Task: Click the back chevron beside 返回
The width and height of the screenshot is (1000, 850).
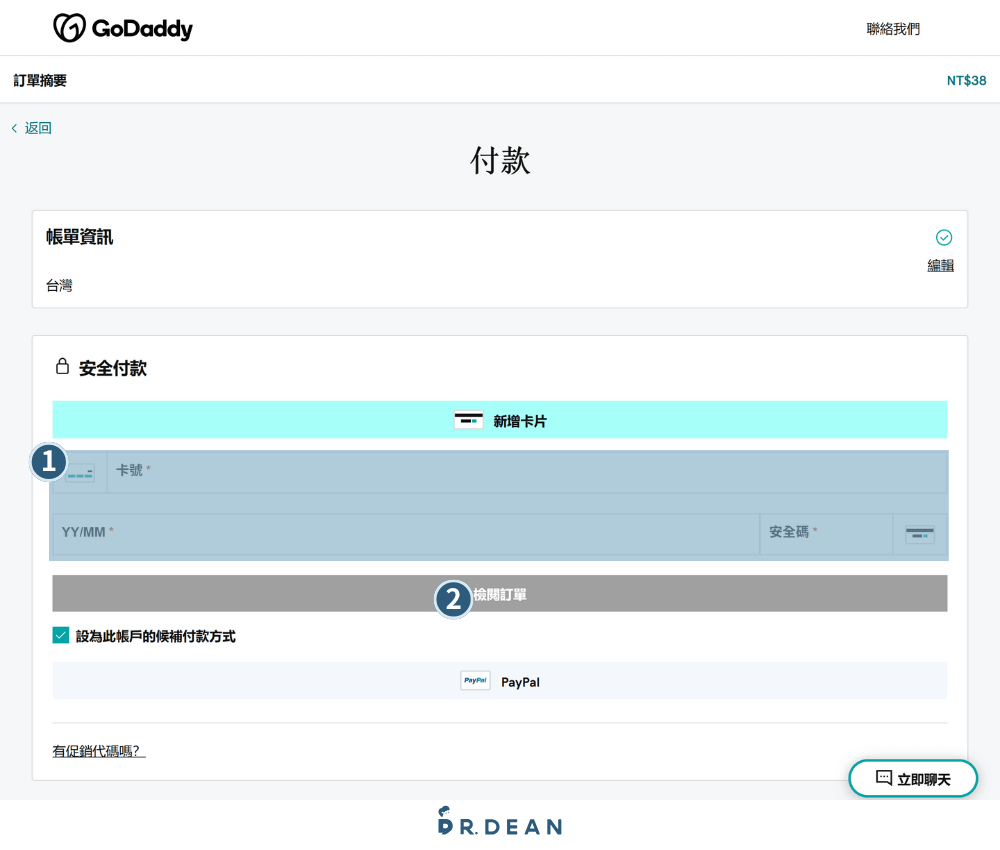Action: (x=13, y=128)
